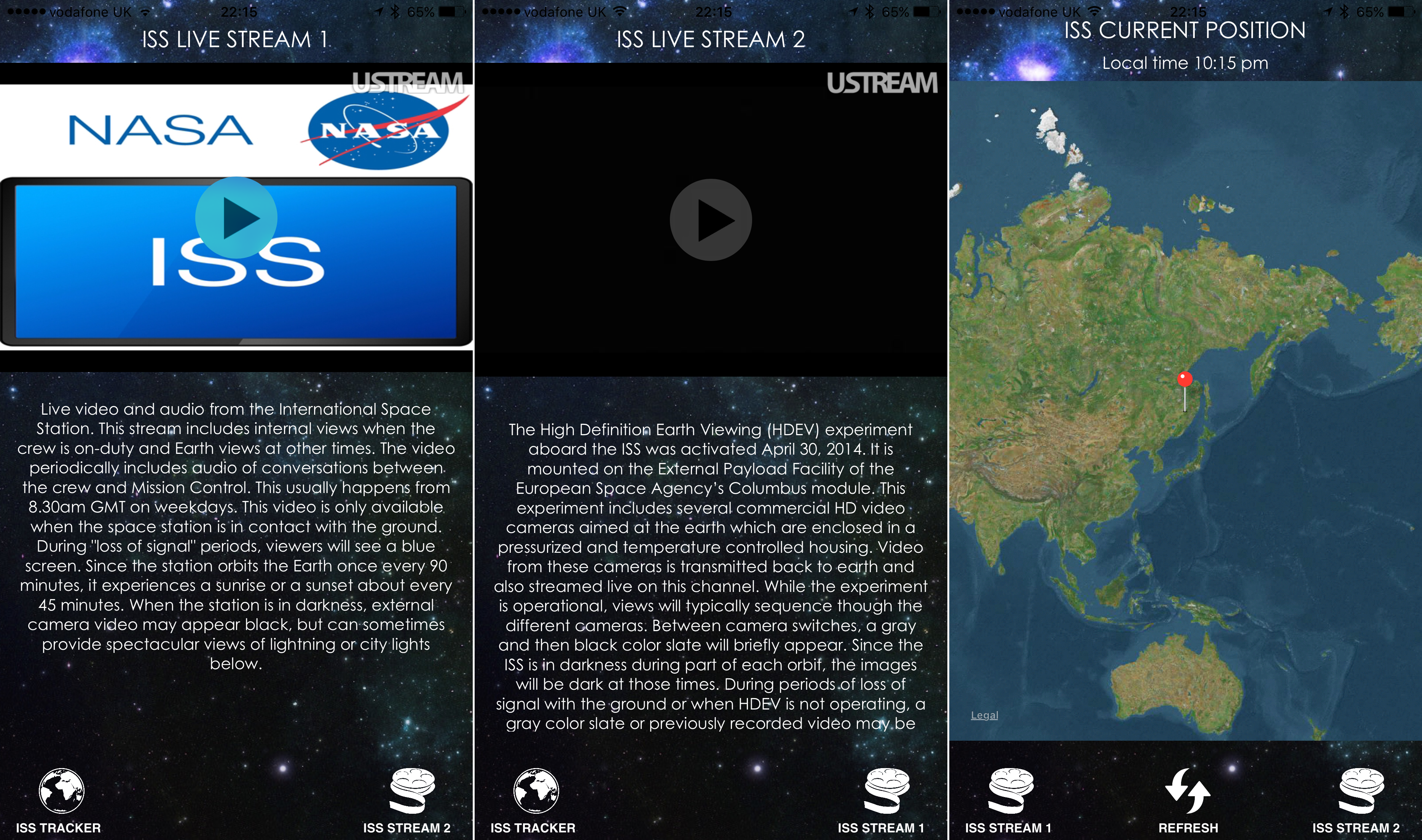Click the ISS CURRENT POSITION title
Screen dimensions: 1422x840
coord(1185,30)
